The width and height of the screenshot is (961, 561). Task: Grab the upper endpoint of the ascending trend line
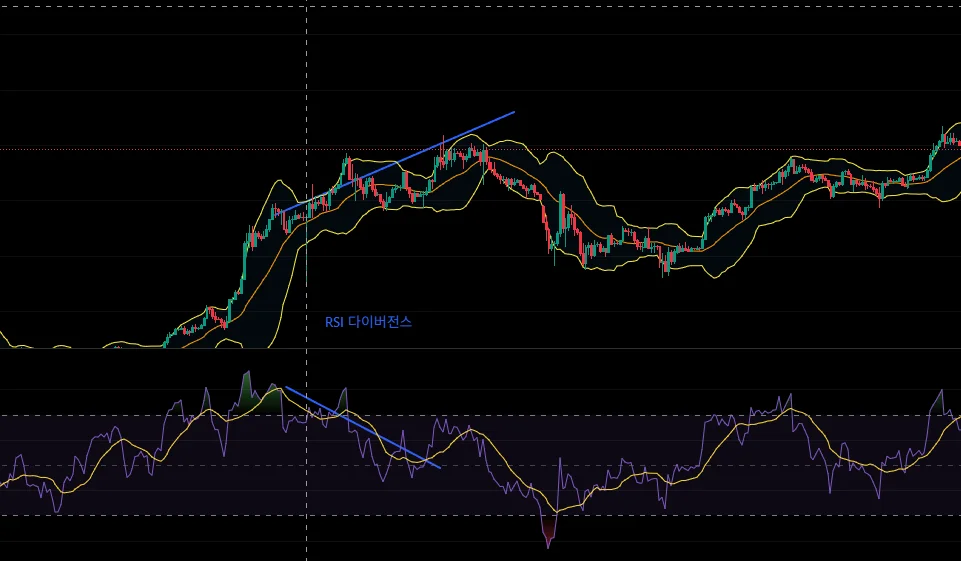514,112
